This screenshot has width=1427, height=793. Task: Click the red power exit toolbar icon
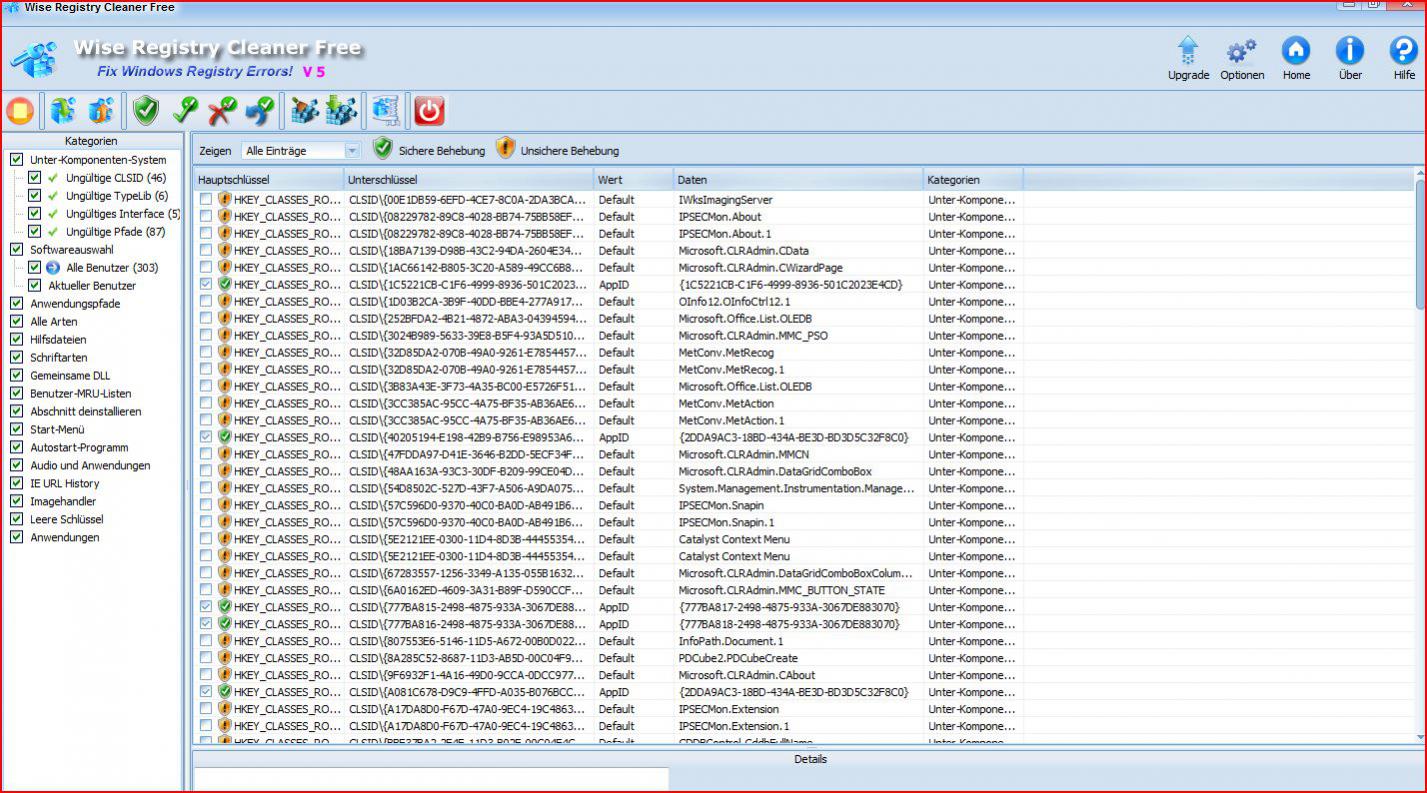(x=429, y=111)
